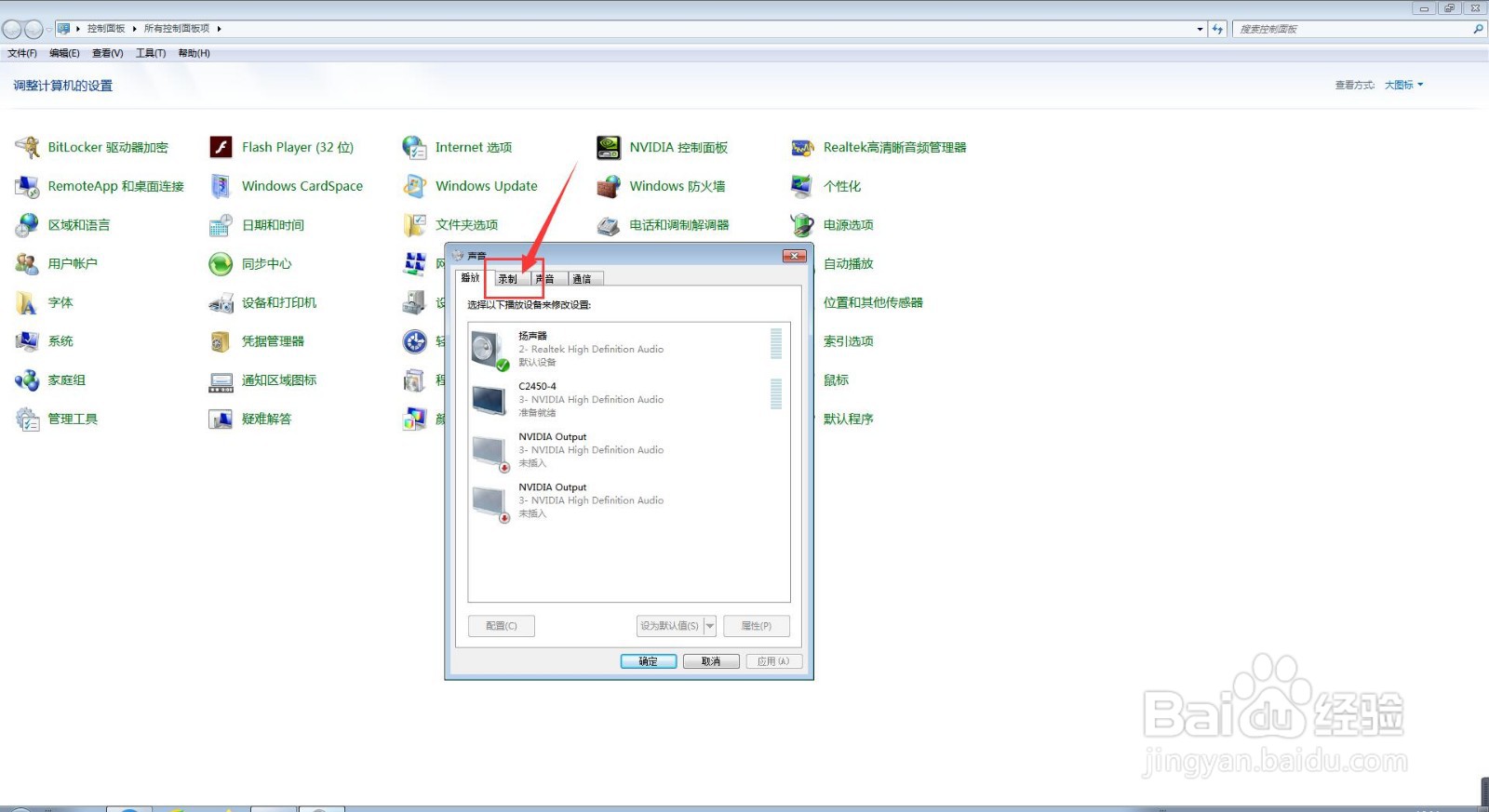Switch to the 录制 tab
Screen dimensions: 1489x812
tap(508, 279)
